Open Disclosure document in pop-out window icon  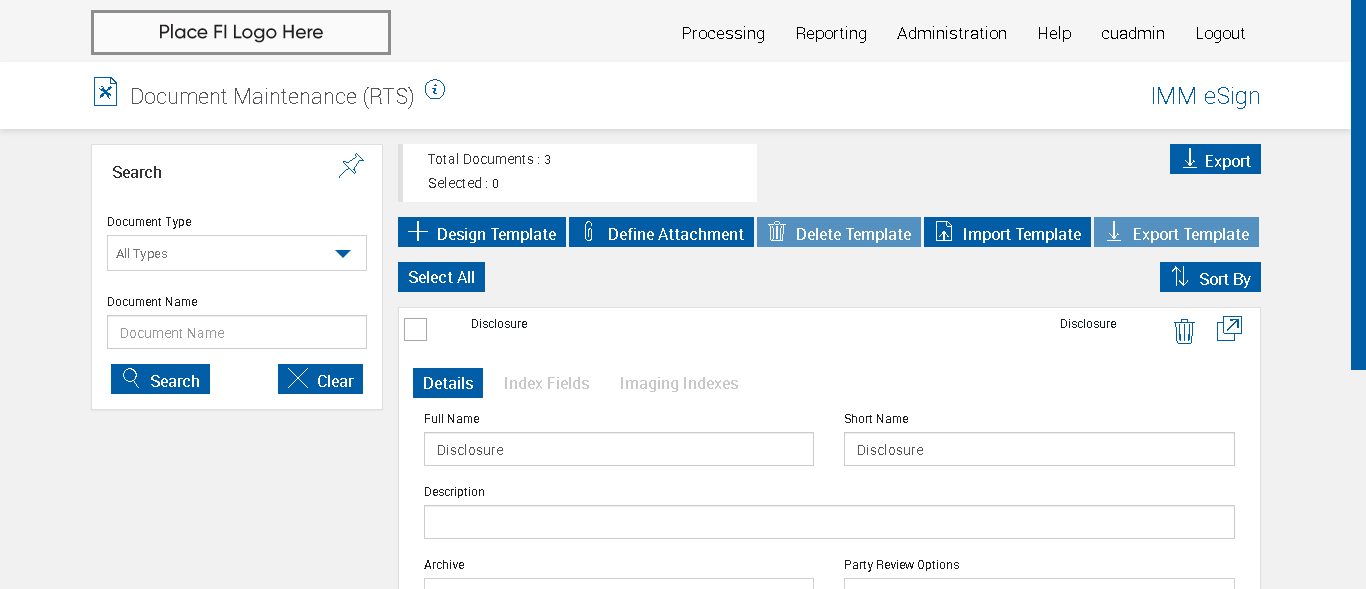[x=1229, y=329]
